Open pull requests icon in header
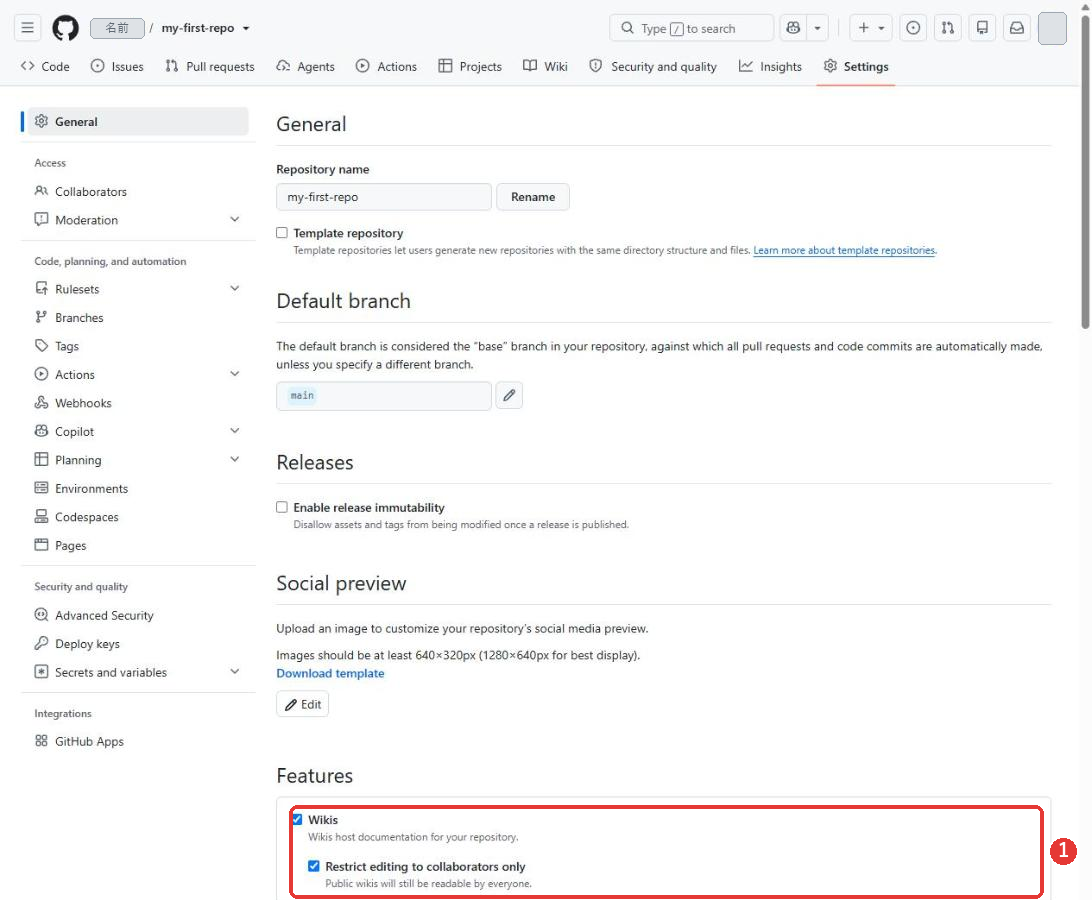Viewport: 1092px width, 900px height. point(948,28)
